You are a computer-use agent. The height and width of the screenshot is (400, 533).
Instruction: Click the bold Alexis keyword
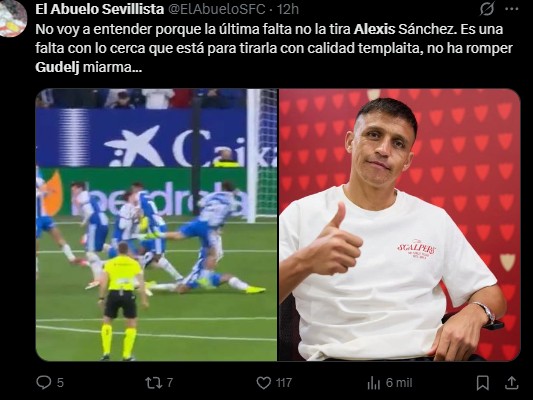pos(374,29)
